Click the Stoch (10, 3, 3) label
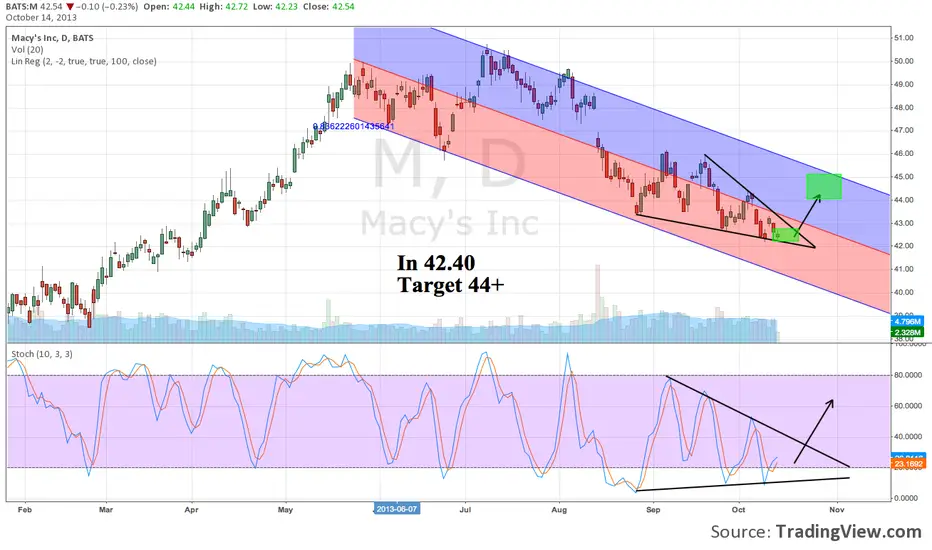 tap(42, 354)
